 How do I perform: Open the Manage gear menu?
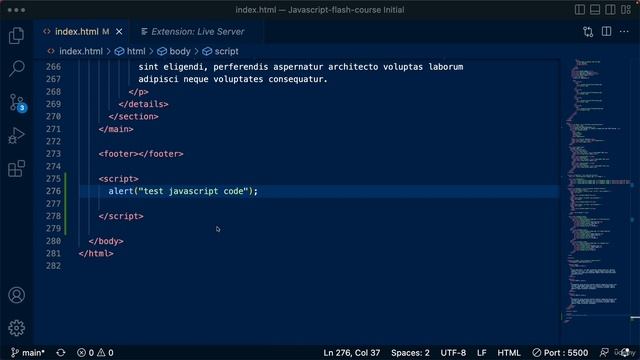pyautogui.click(x=16, y=328)
